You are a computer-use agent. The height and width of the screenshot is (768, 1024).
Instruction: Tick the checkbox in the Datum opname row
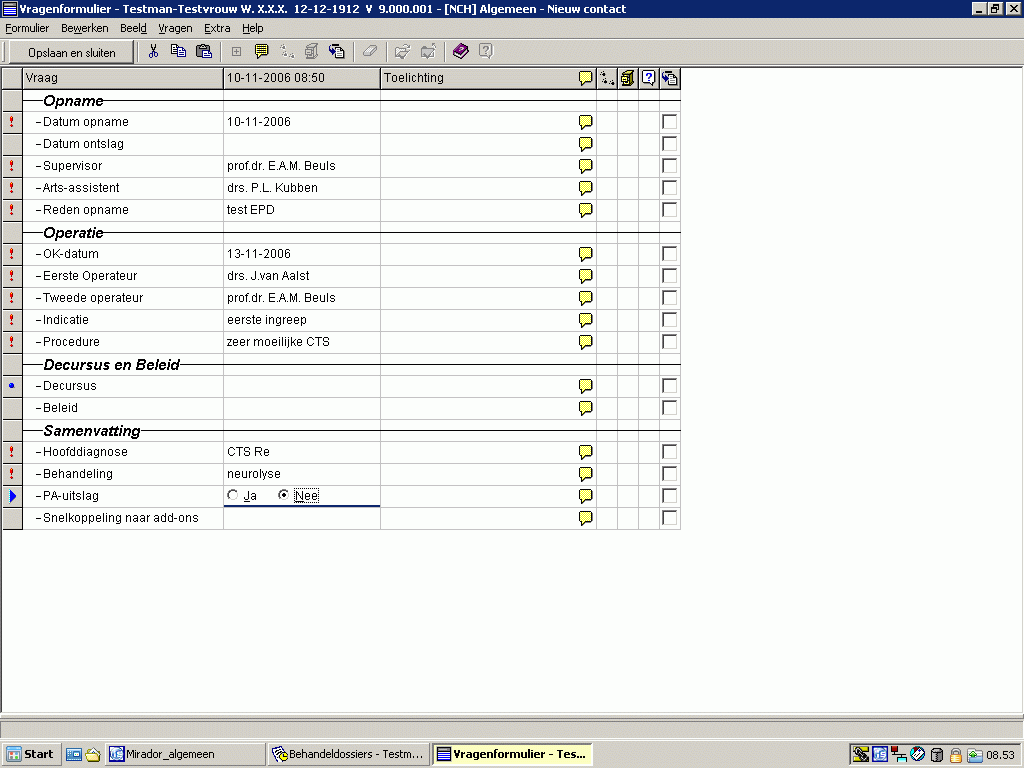pyautogui.click(x=670, y=122)
